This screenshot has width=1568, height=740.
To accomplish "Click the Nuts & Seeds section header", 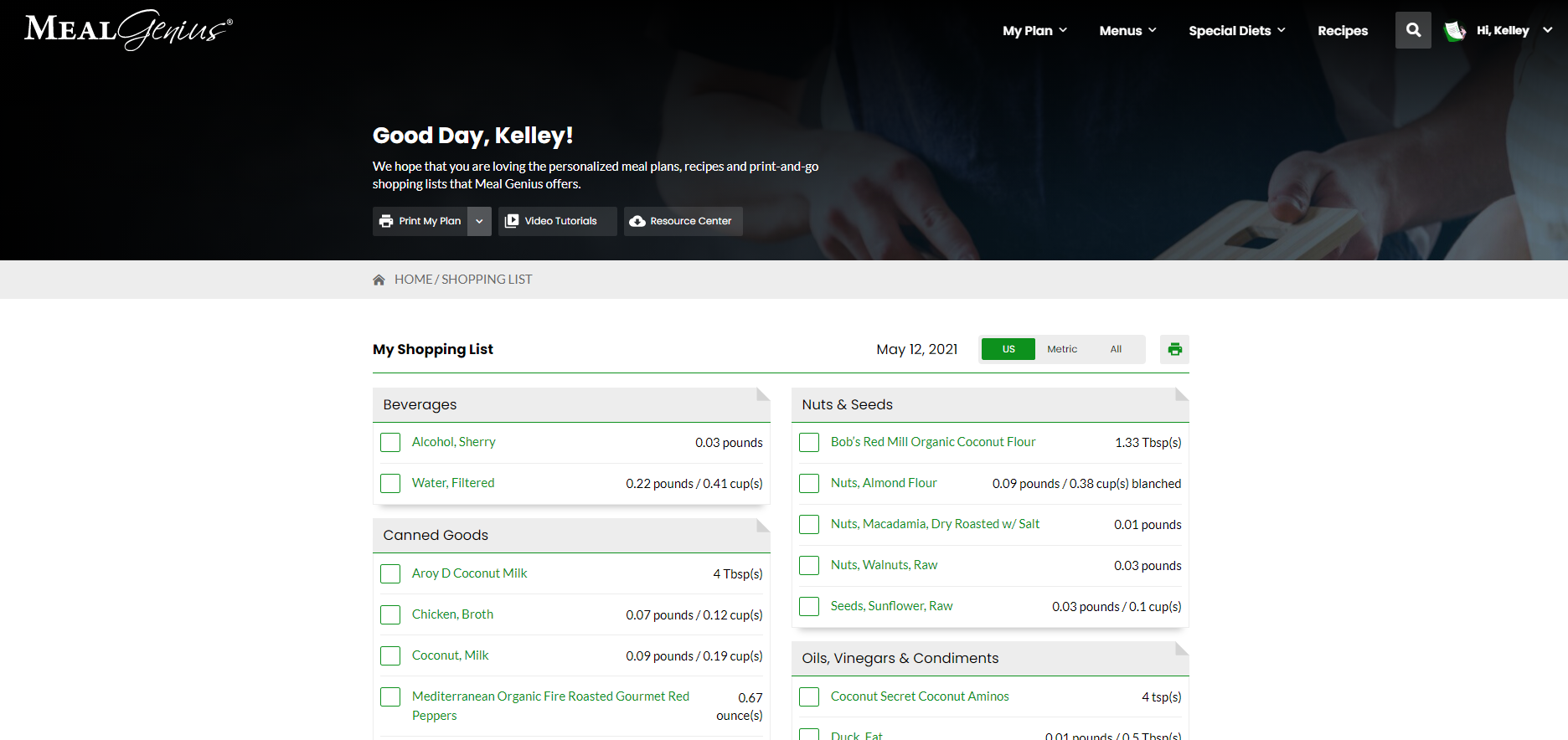I will click(x=990, y=404).
